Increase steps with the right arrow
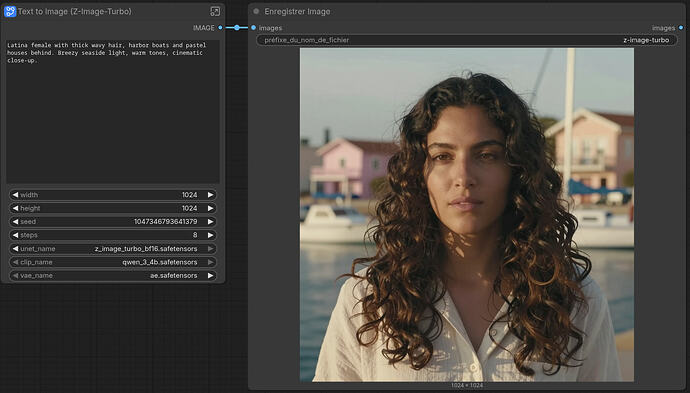This screenshot has width=690, height=393. [210, 235]
